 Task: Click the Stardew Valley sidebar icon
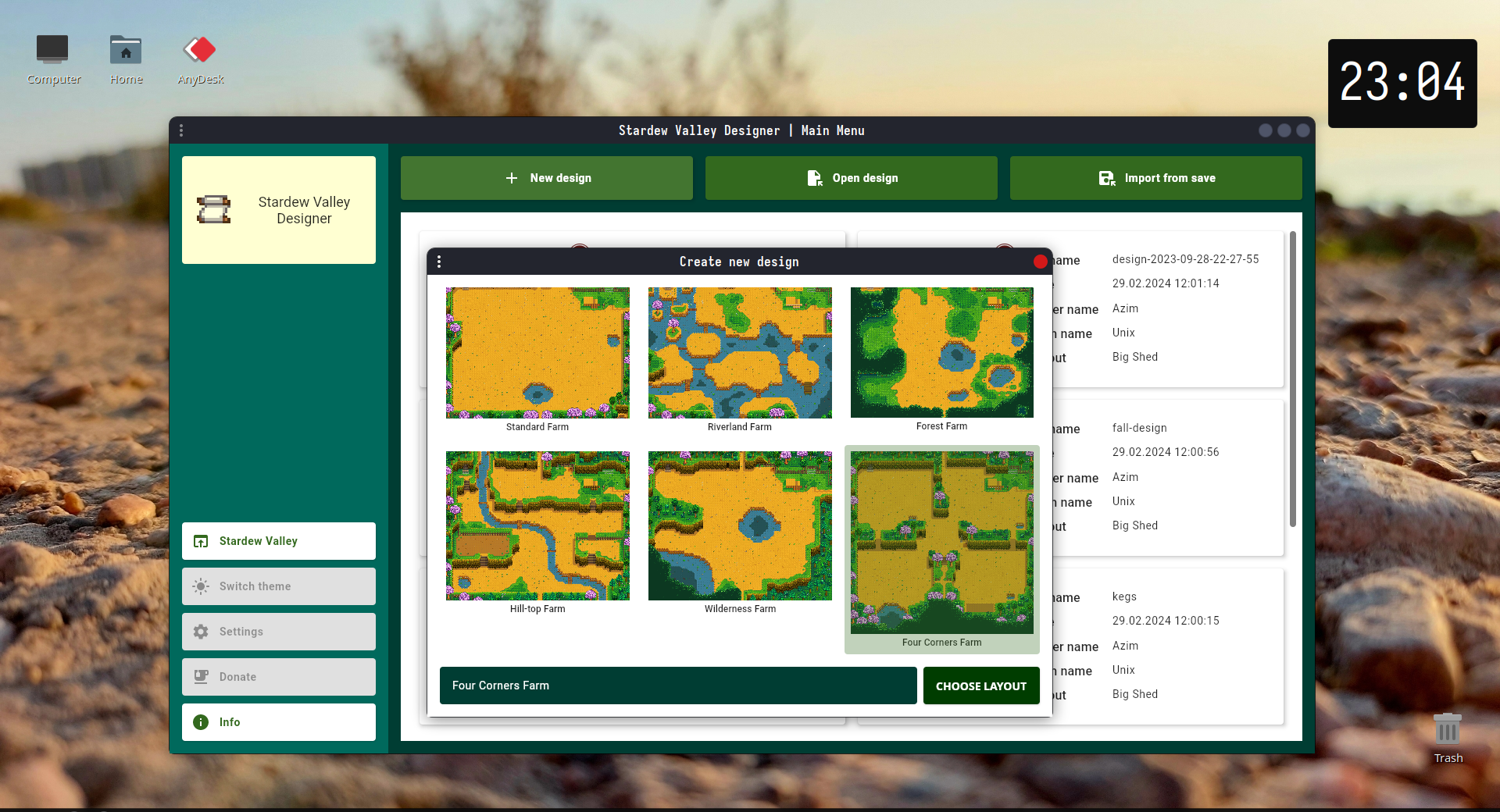tap(201, 541)
